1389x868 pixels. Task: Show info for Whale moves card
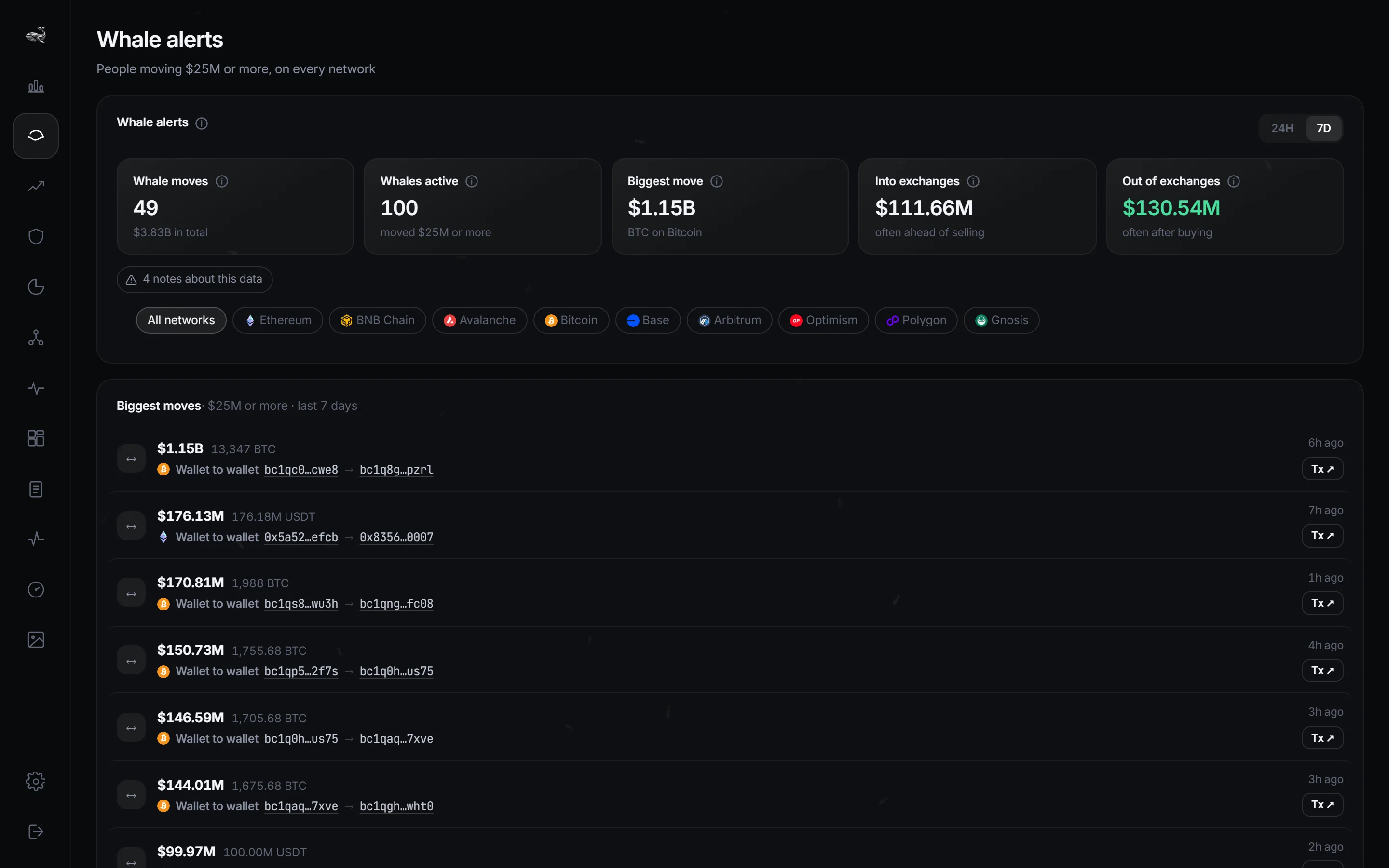[221, 181]
